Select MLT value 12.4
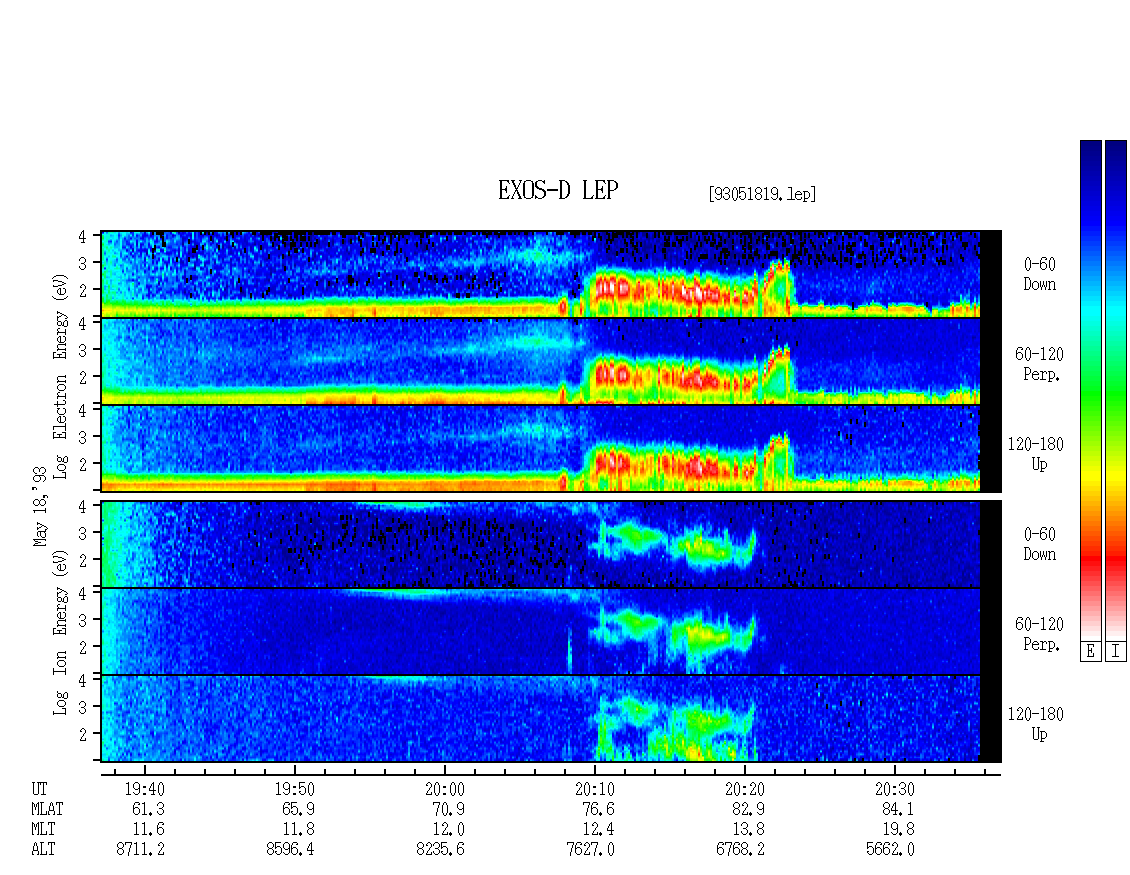The image size is (1130, 875). 598,830
